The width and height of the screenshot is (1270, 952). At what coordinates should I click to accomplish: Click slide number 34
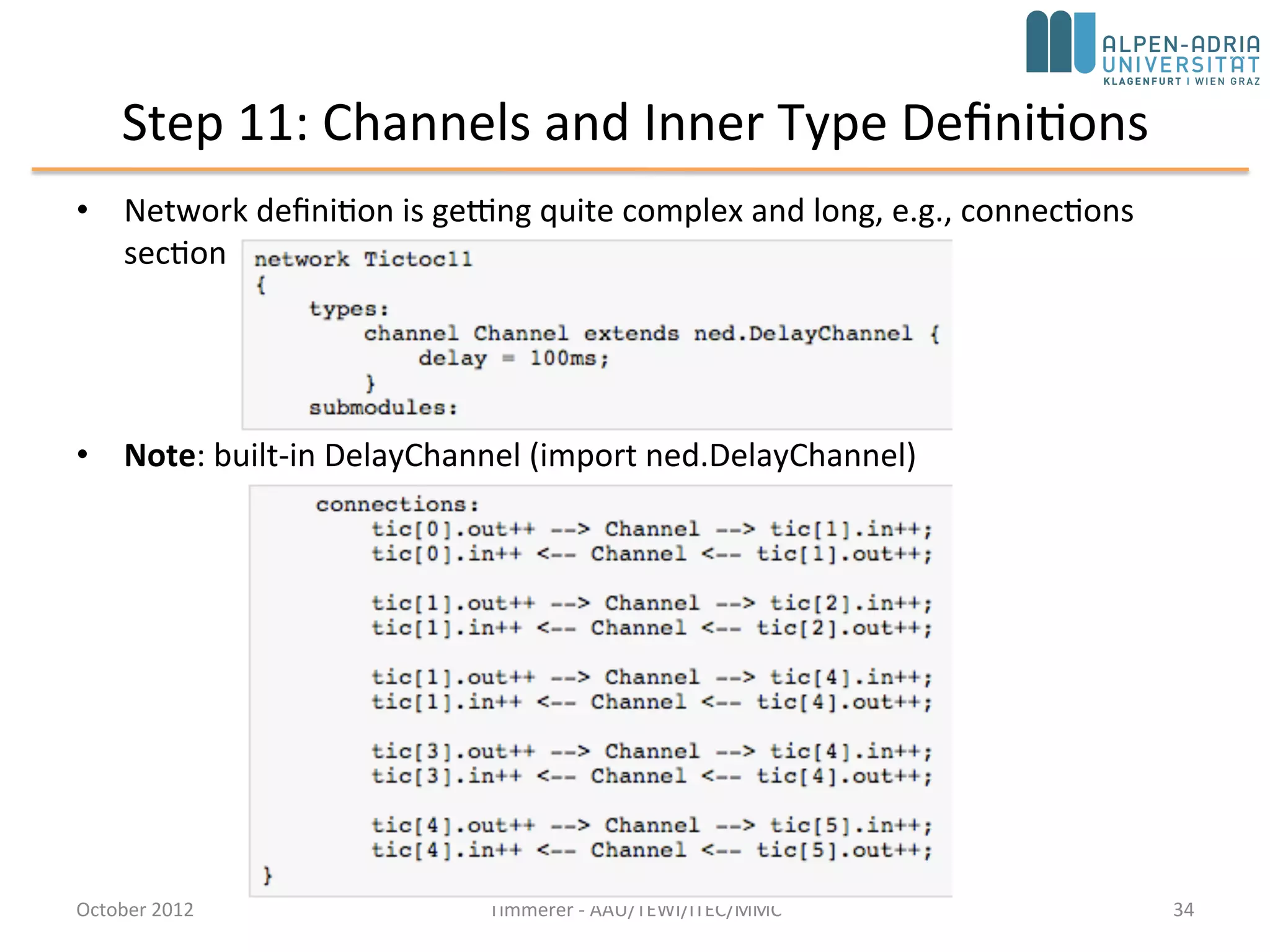click(1183, 909)
